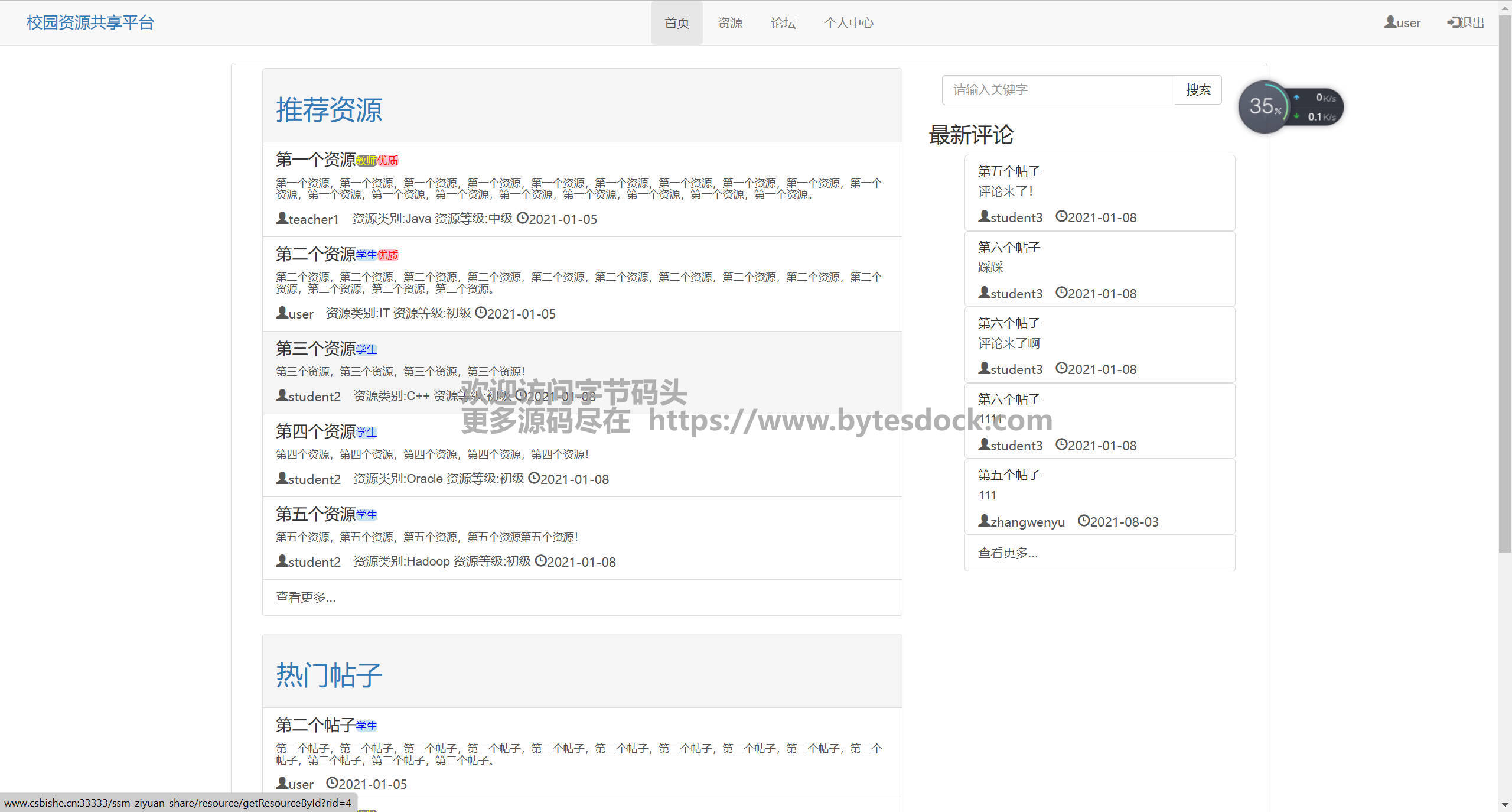
Task: Go to the 论坛 menu item
Action: (x=783, y=23)
